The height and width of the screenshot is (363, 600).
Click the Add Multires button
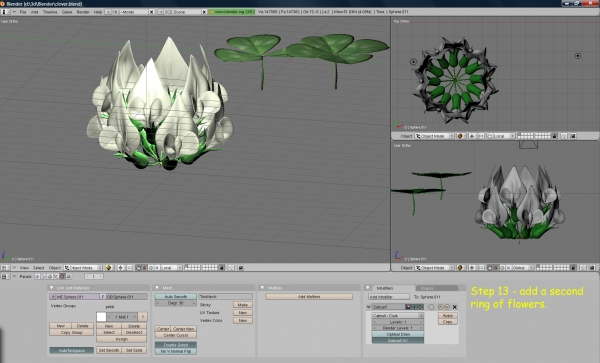[x=309, y=296]
